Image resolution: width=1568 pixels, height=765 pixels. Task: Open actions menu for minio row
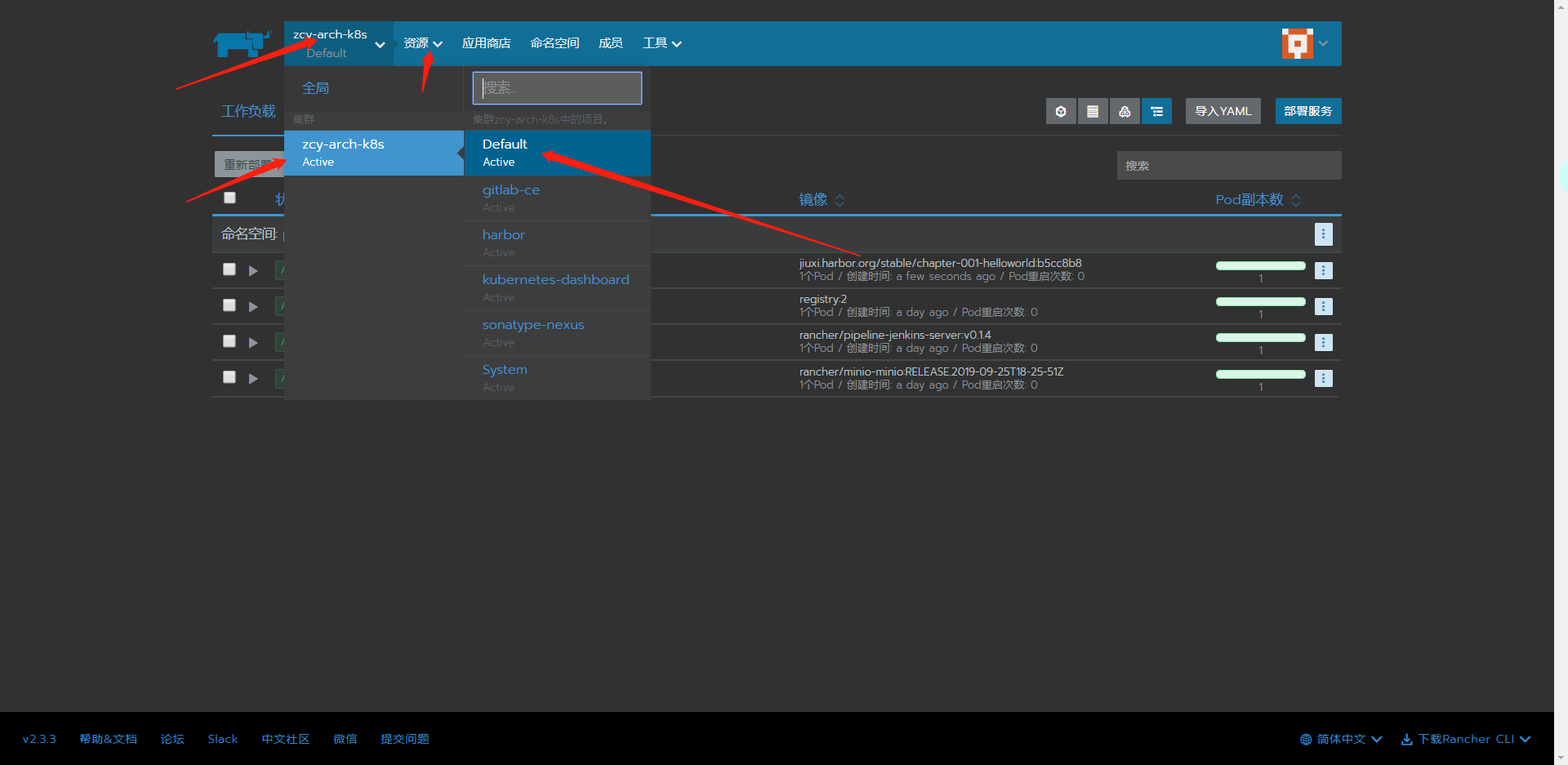tap(1324, 378)
